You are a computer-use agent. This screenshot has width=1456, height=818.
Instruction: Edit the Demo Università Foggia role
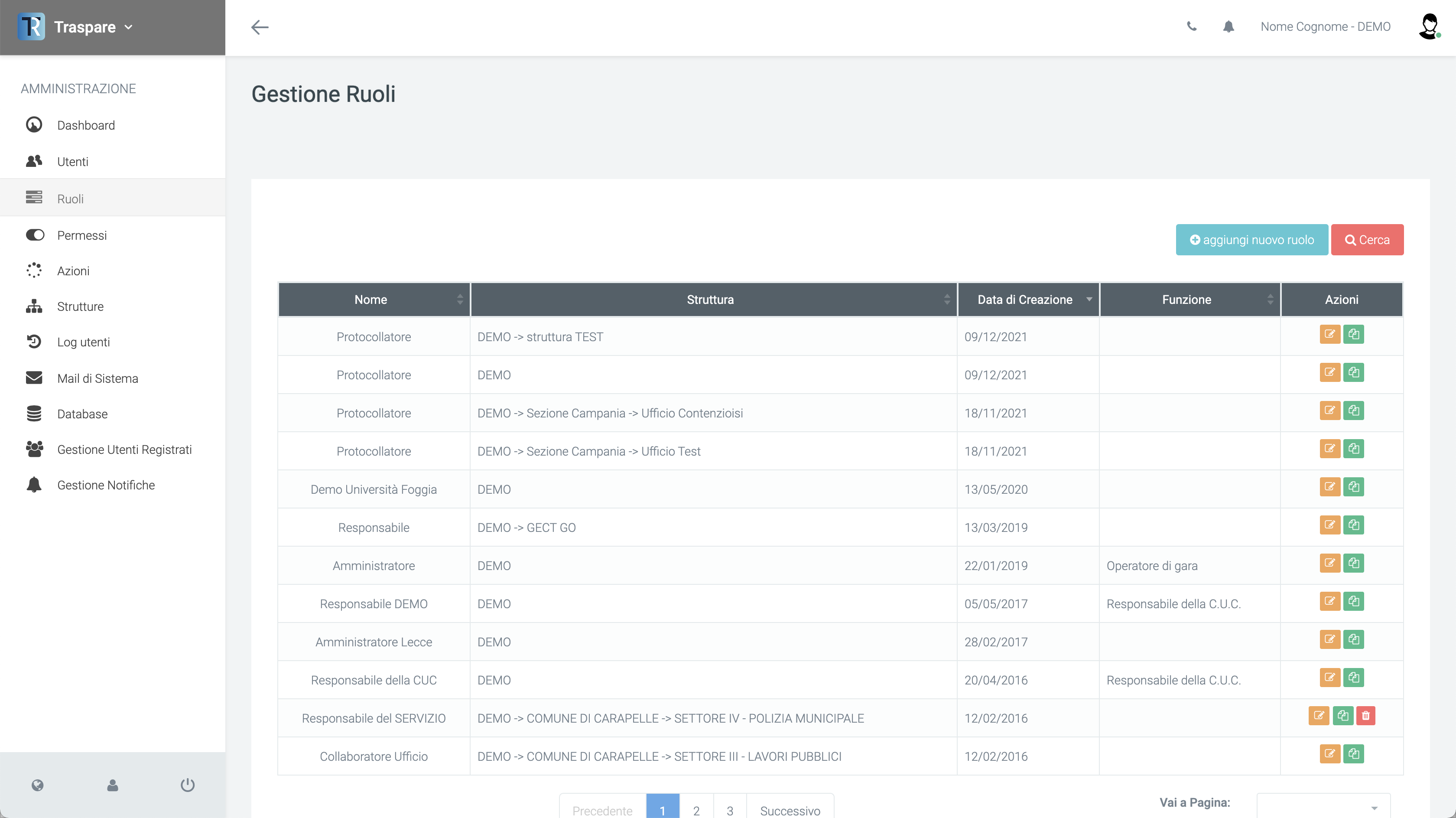click(1329, 487)
